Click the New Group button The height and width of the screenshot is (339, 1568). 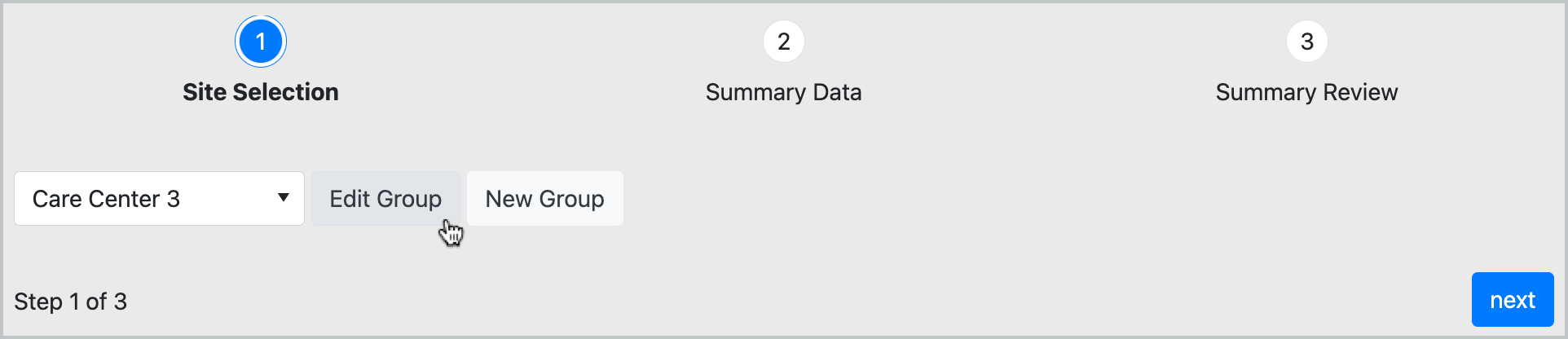point(544,198)
